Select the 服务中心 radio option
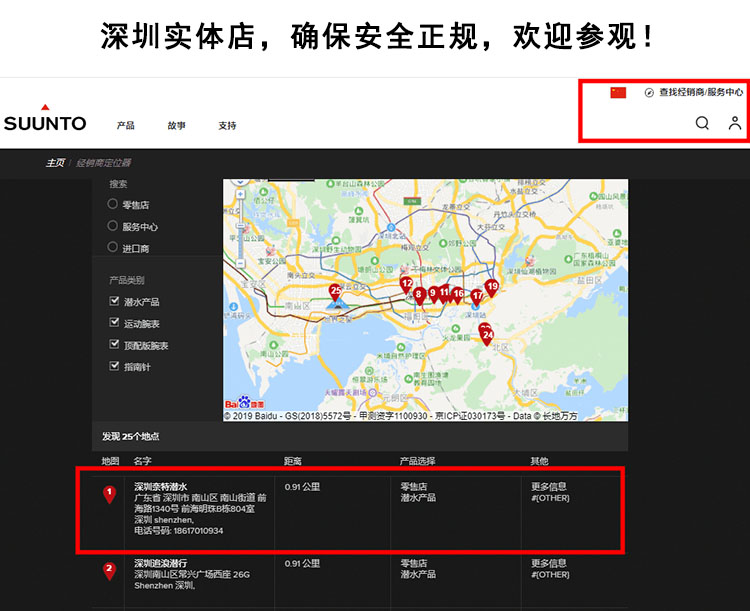Screen dimensions: 750x611 click(x=112, y=225)
